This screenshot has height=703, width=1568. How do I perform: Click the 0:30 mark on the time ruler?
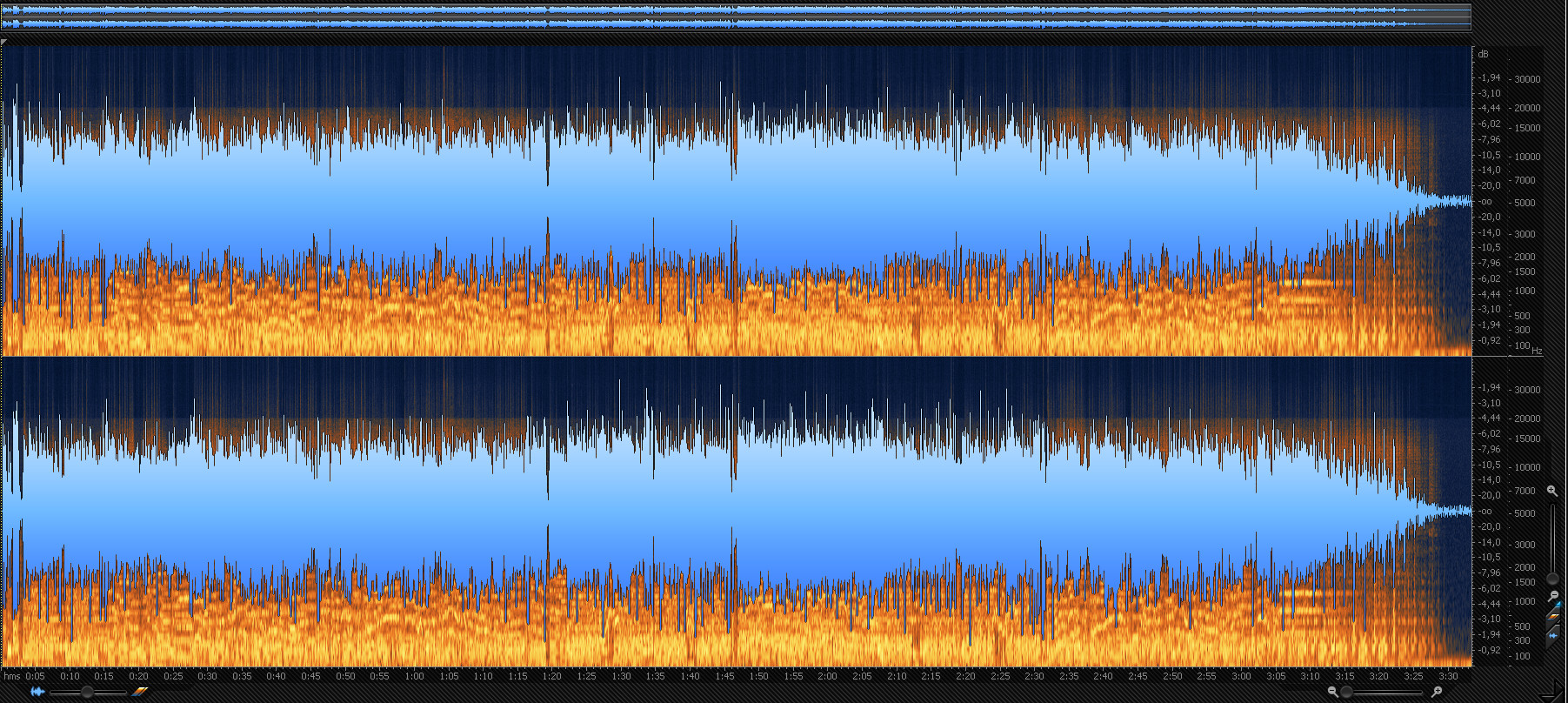pos(207,676)
